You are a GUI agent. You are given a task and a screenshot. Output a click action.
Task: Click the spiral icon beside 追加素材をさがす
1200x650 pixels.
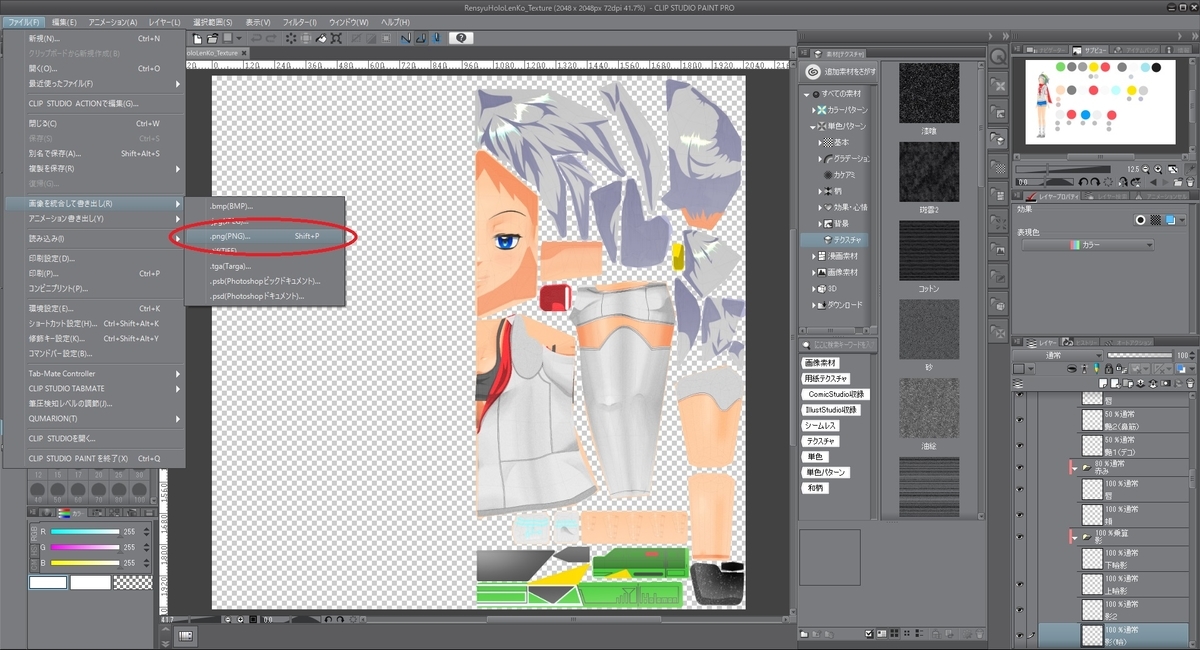814,72
